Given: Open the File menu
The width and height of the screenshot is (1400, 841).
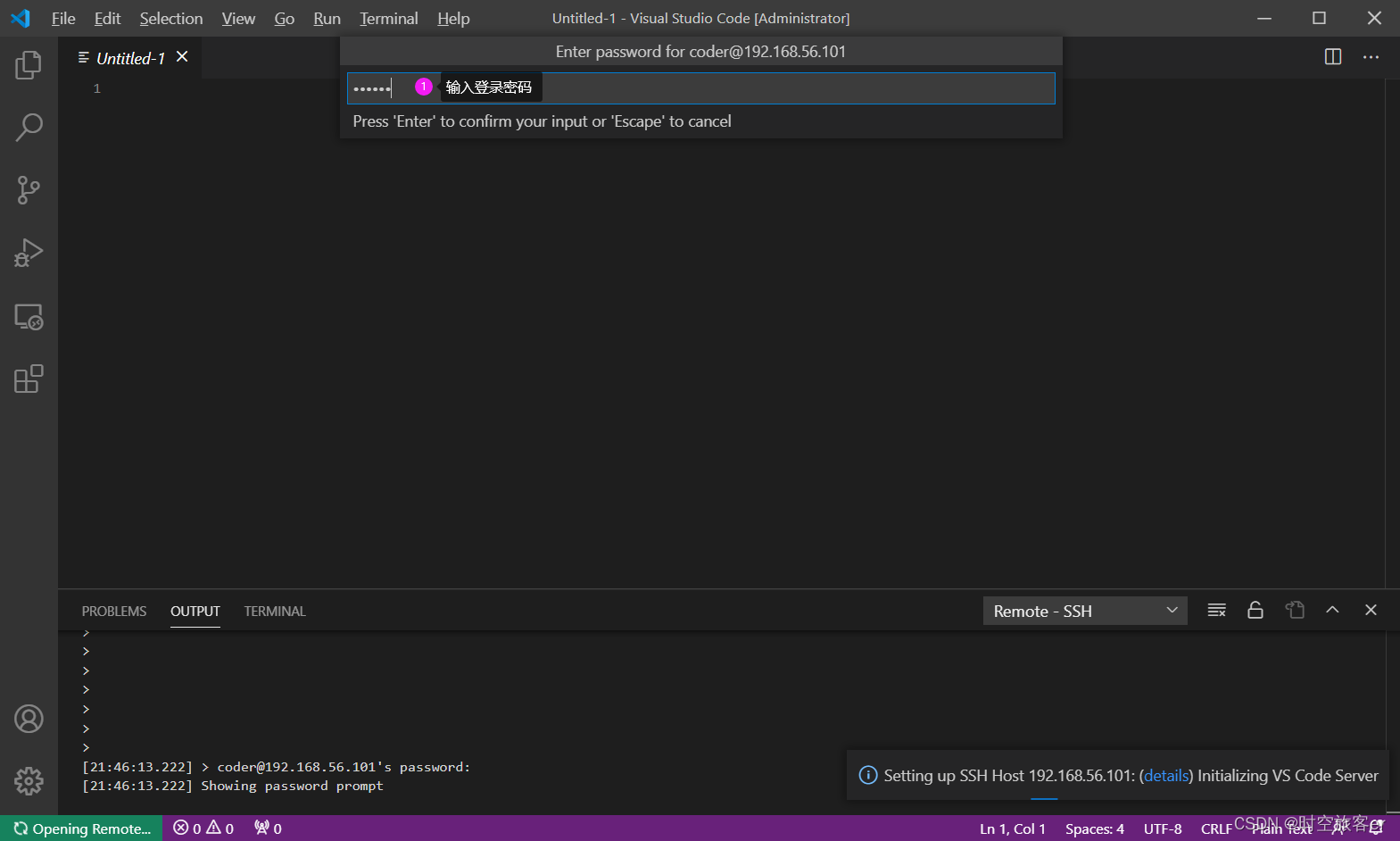Looking at the screenshot, I should pos(63,18).
